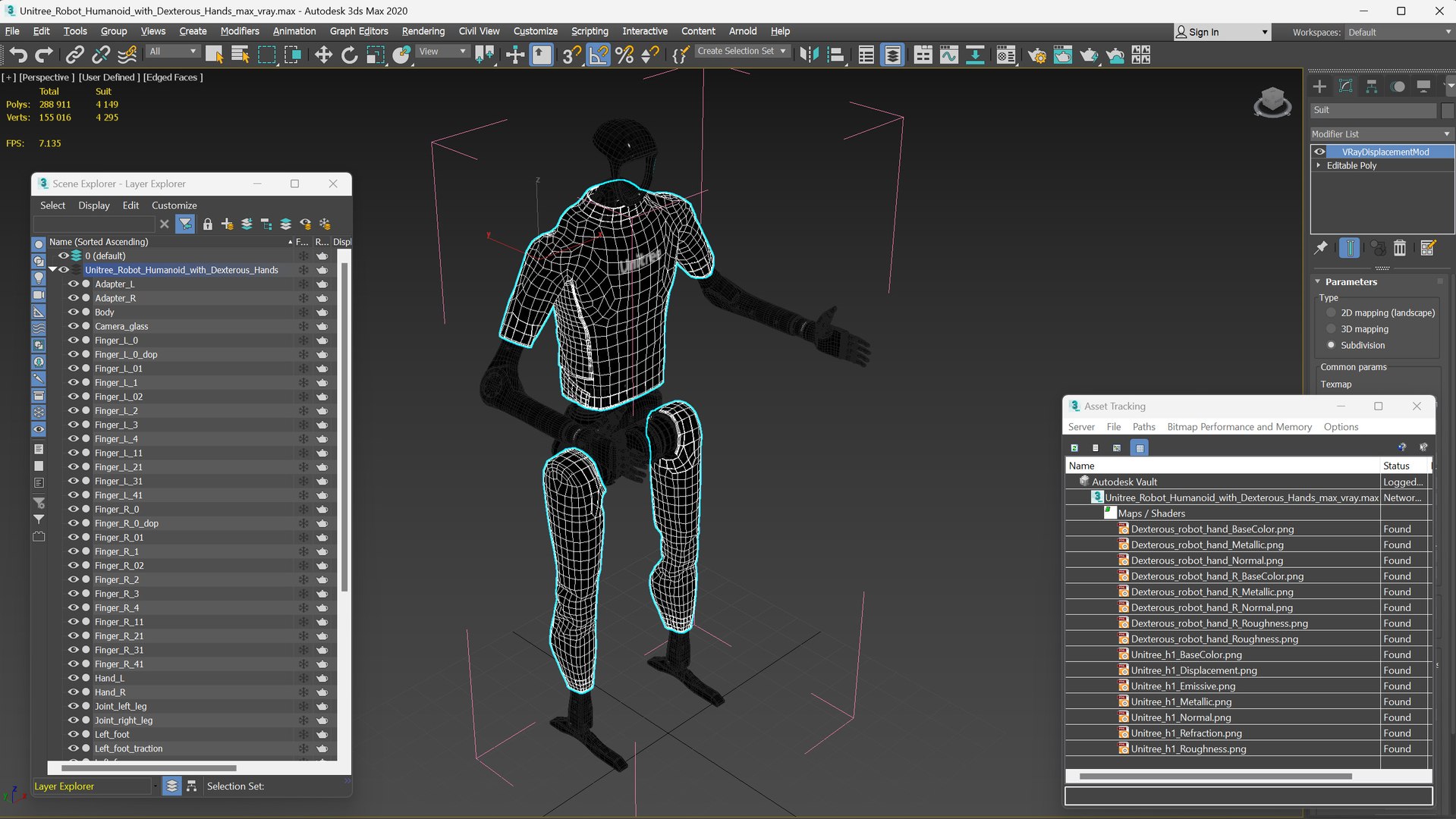Click Create New Layer icon in Scene Explorer

[x=227, y=224]
